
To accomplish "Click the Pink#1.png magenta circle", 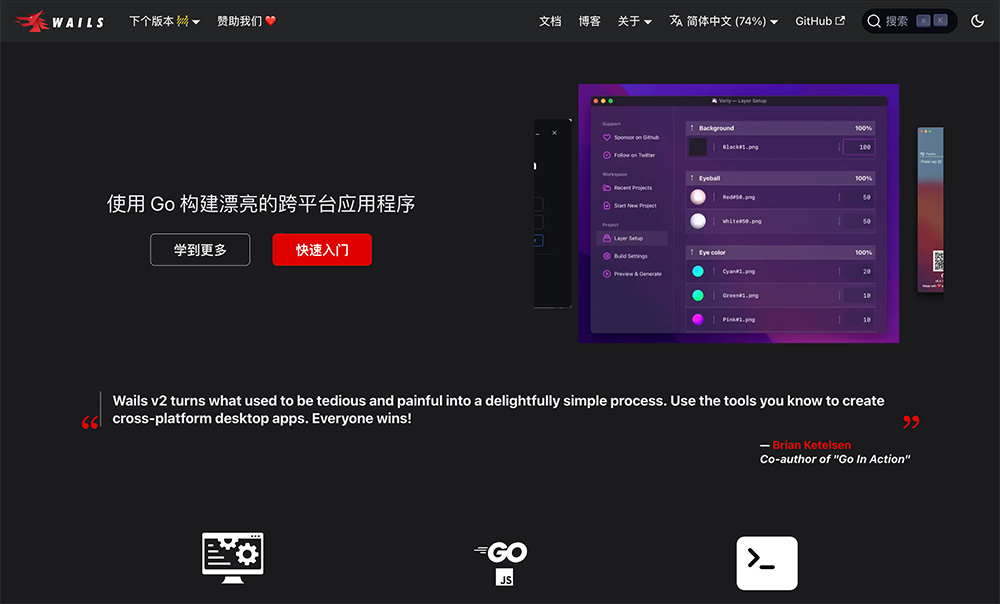I will coord(698,320).
